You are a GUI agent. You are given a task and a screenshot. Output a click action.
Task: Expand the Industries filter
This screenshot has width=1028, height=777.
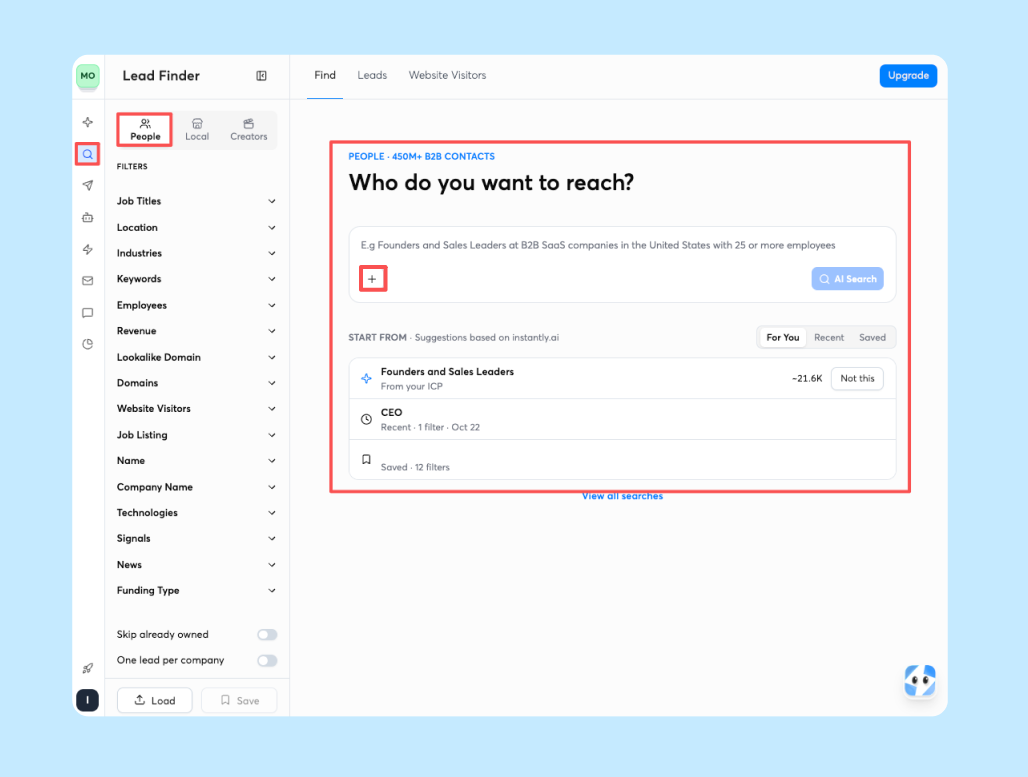click(x=197, y=253)
